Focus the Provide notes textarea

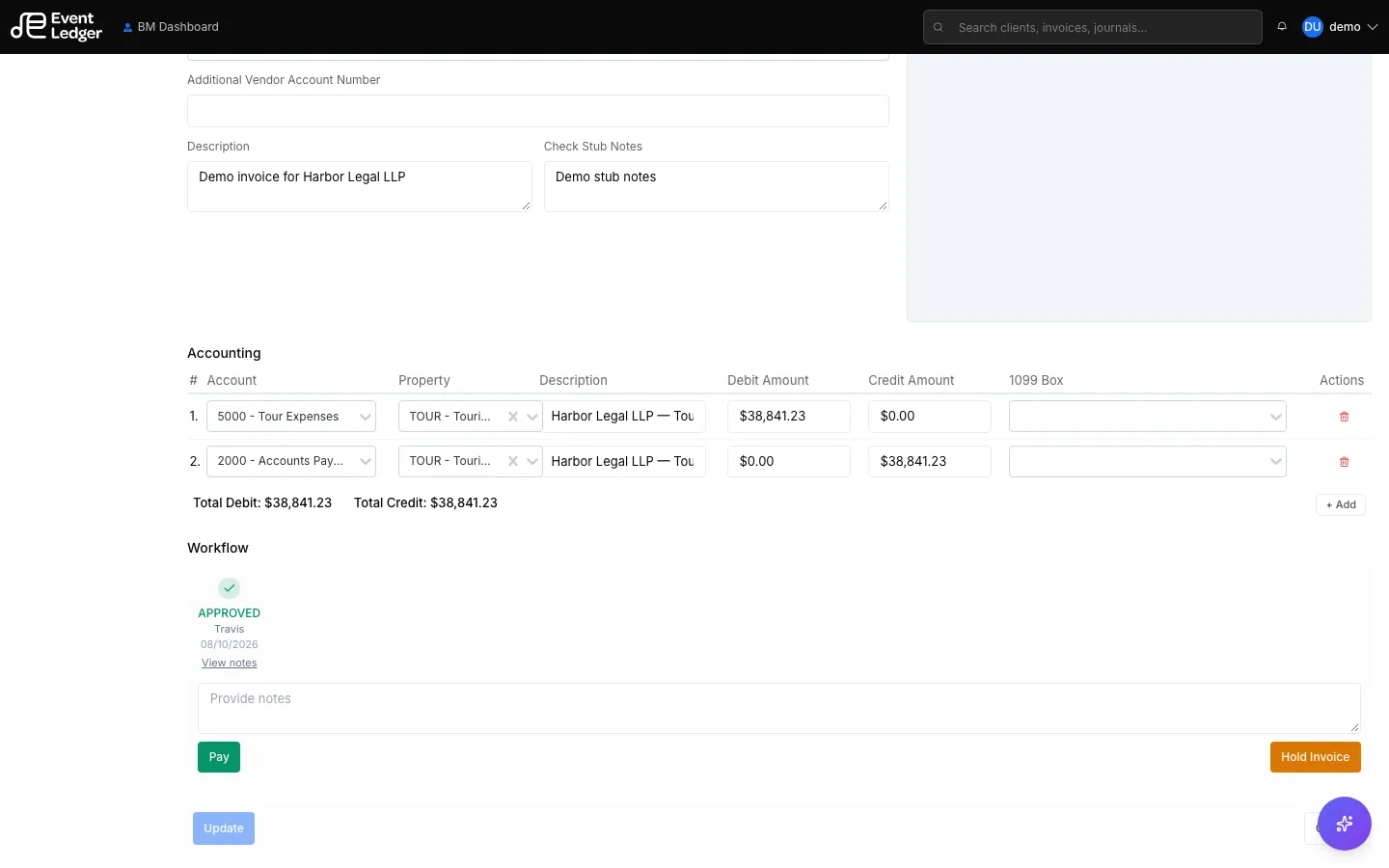(x=779, y=708)
